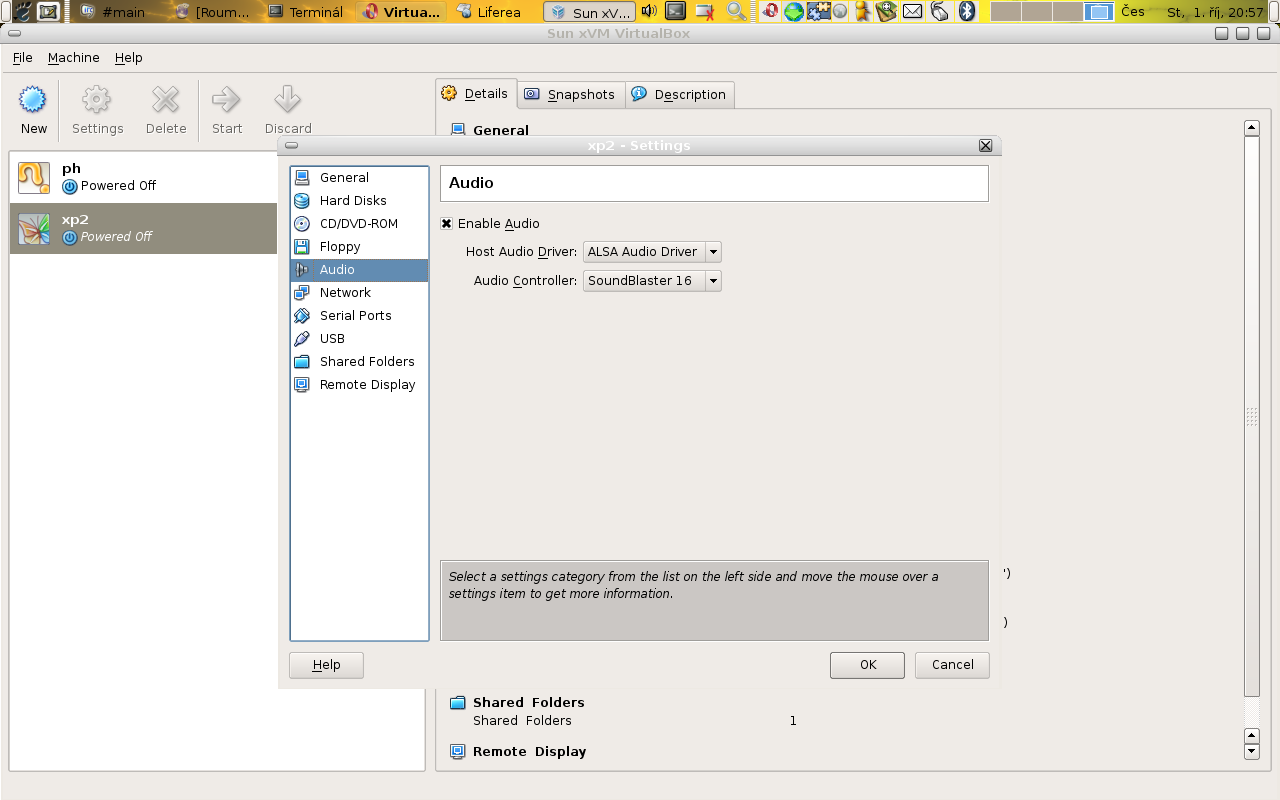Viewport: 1280px width, 800px height.
Task: Click the yellow figure messenger icon
Action: (861, 12)
